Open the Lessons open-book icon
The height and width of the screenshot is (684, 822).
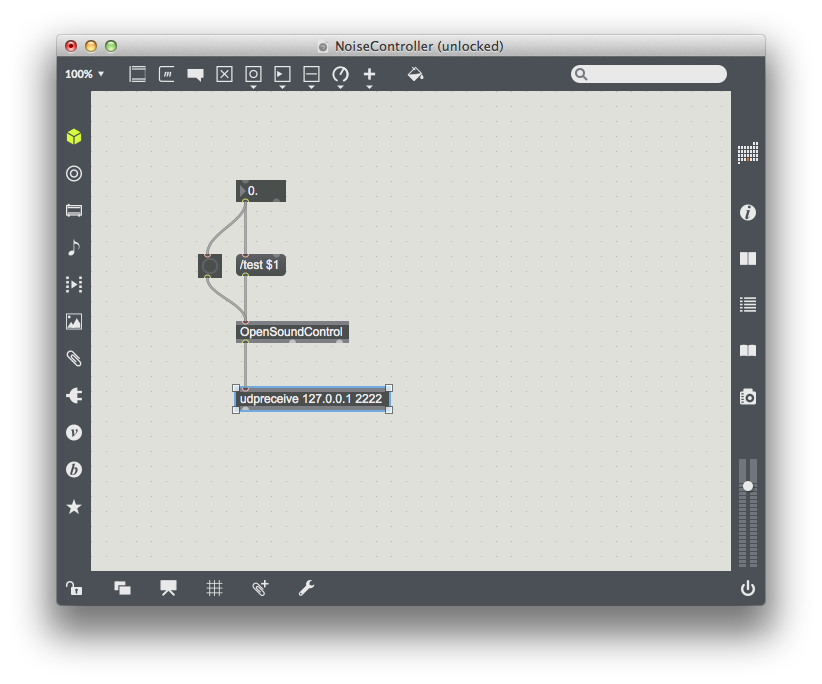point(748,350)
